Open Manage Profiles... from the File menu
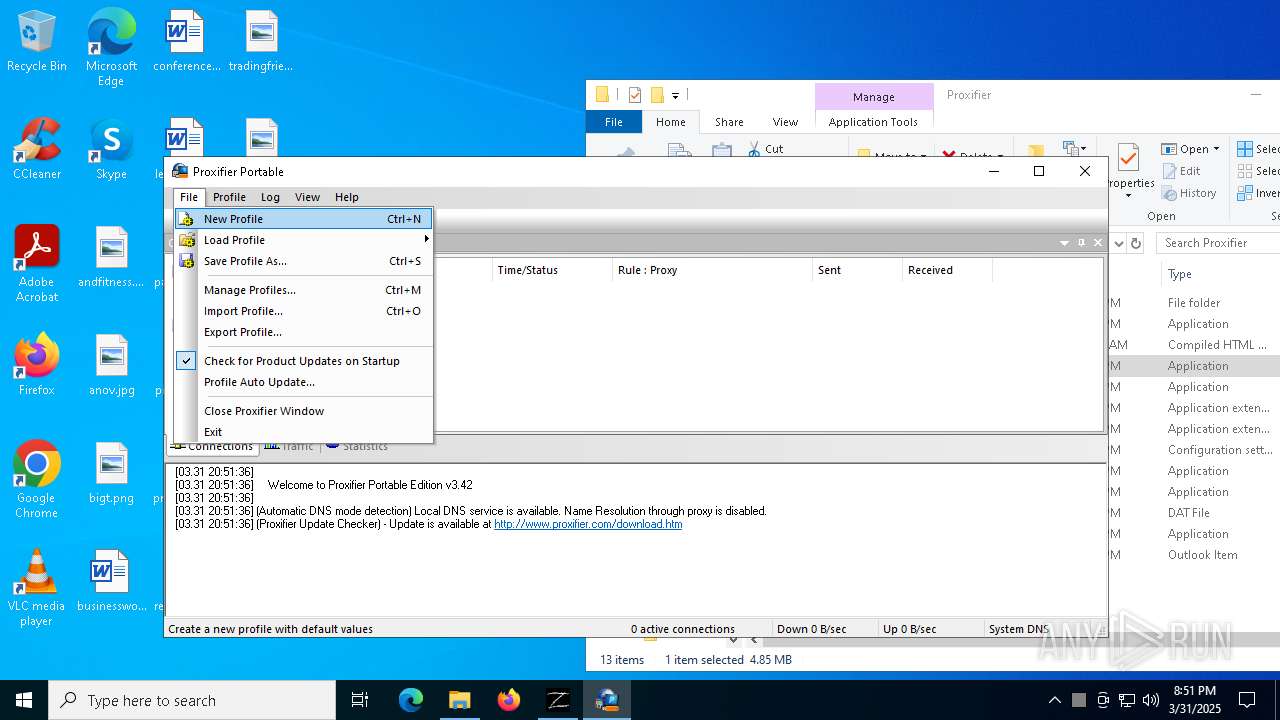Viewport: 1280px width, 720px height. (304, 290)
